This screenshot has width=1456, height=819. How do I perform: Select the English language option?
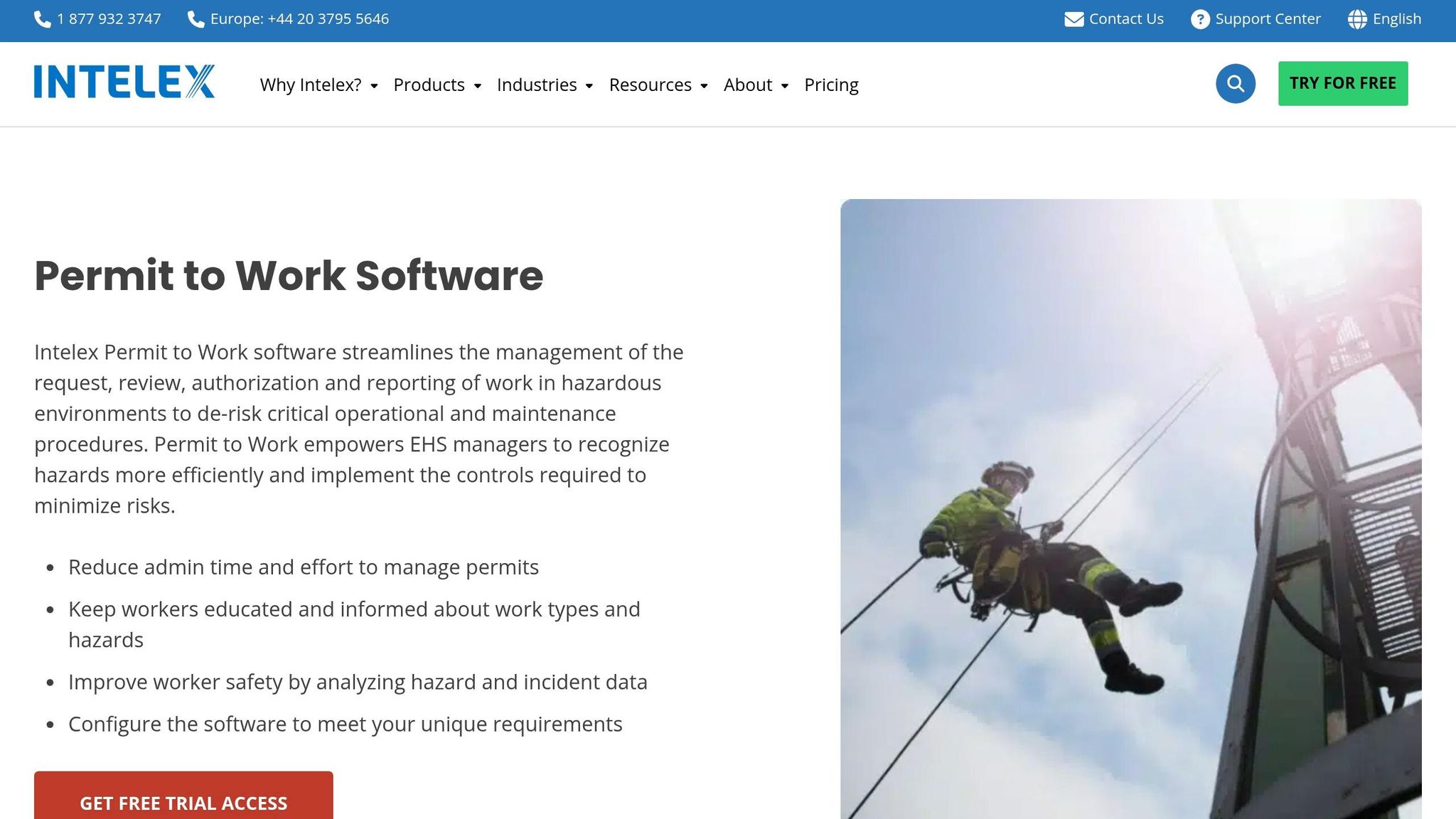coord(1396,19)
